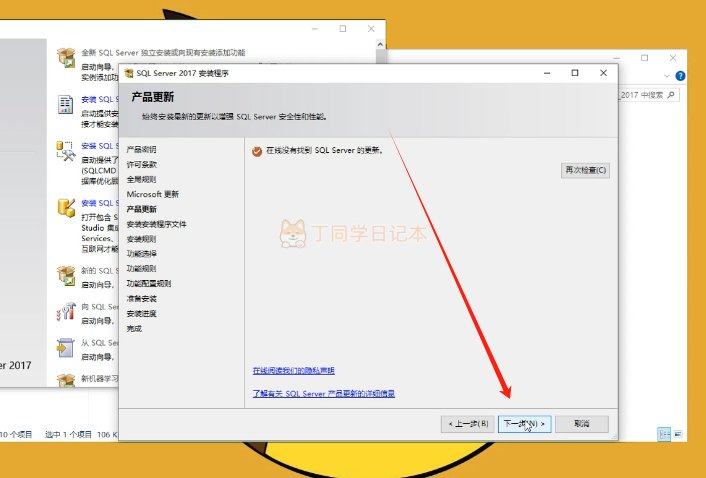This screenshot has height=478, width=706.
Task: Click the 2017 中搜索 search box
Action: pyautogui.click(x=648, y=95)
